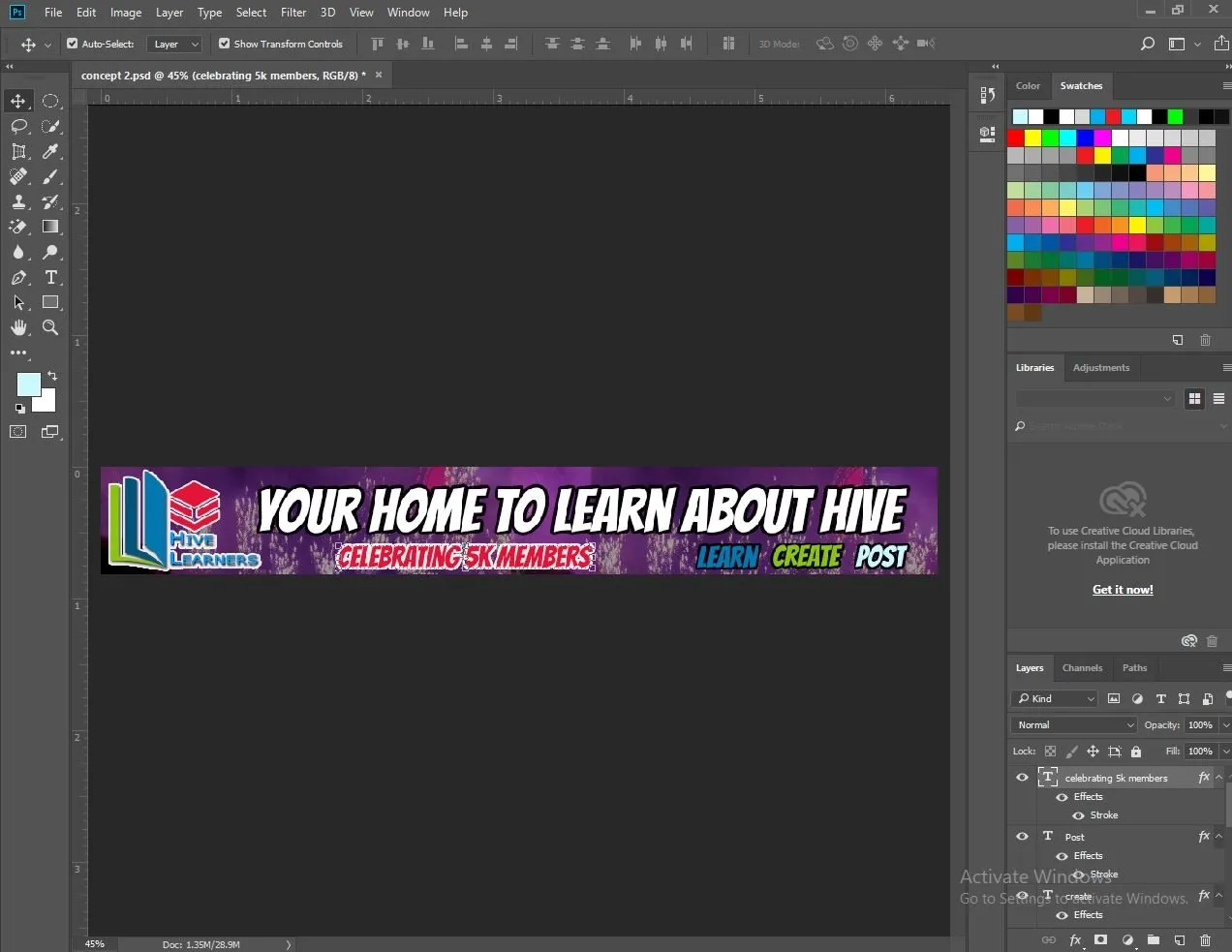Toggle the Auto-Select checkbox
The height and width of the screenshot is (952, 1232).
coord(73,44)
